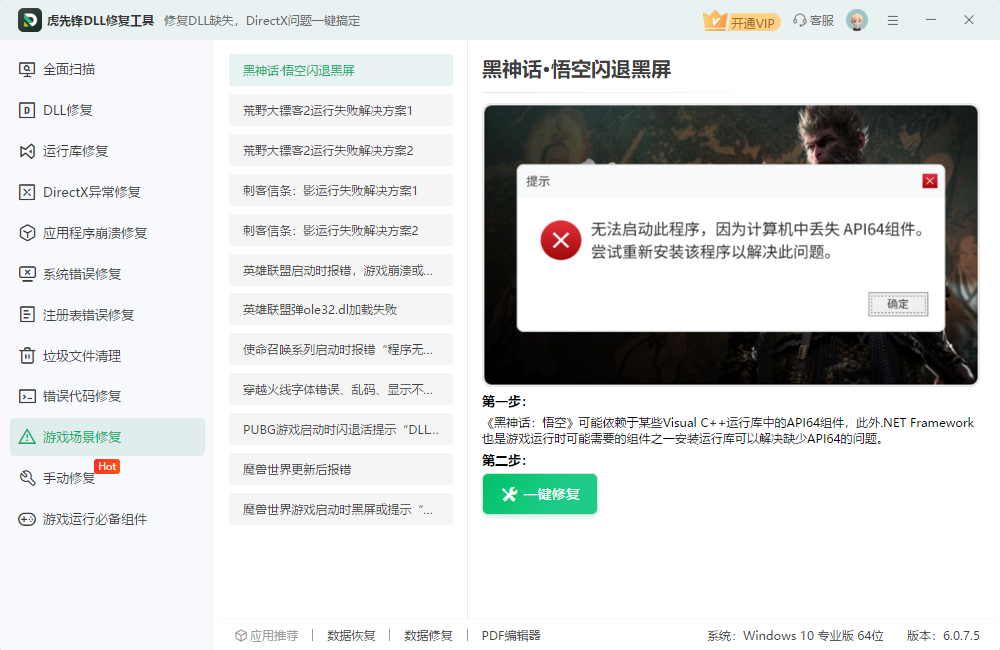Click the DLL修复 sidebar icon

click(x=27, y=110)
